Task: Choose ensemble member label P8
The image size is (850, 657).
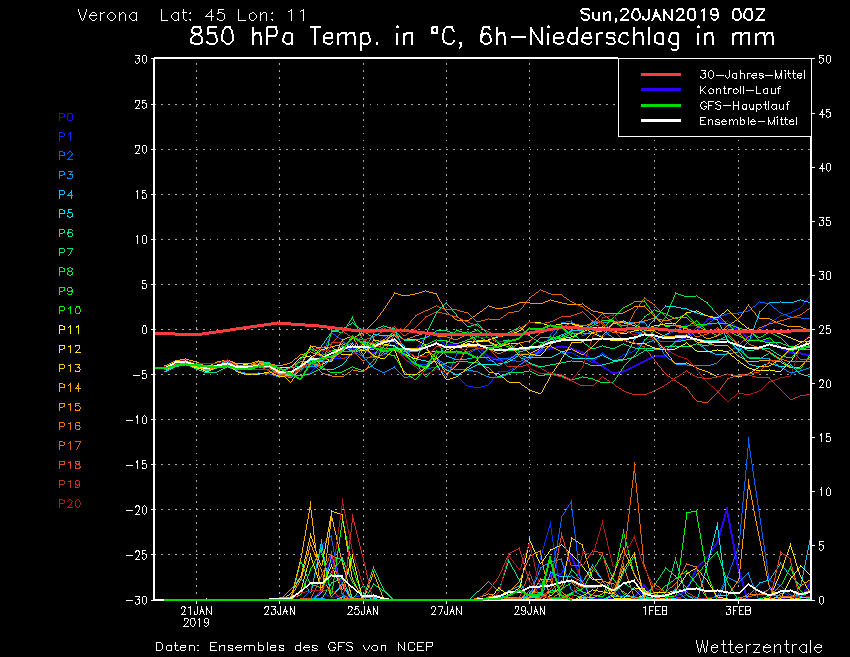Action: tap(66, 272)
